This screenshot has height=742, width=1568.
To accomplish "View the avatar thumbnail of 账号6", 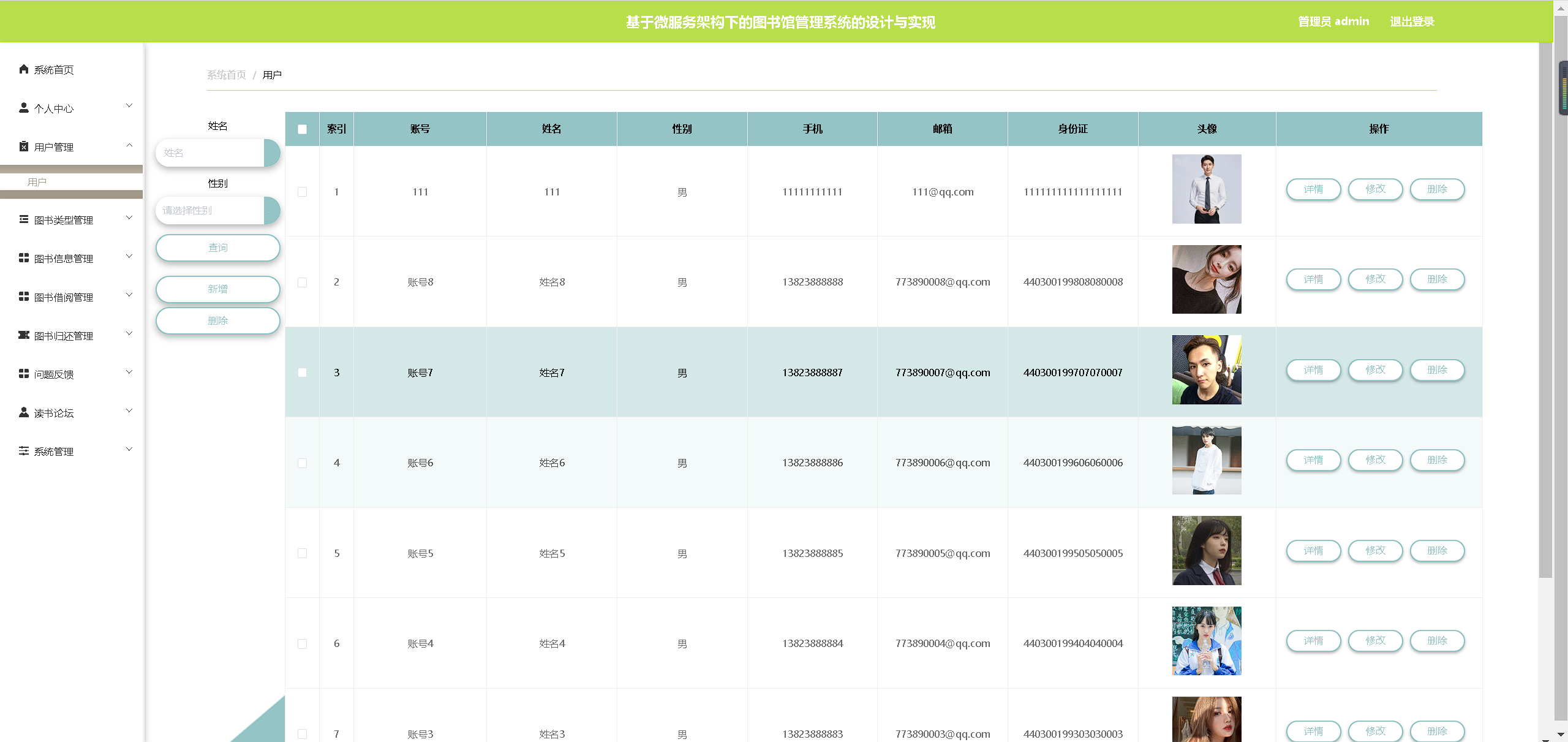I will (x=1206, y=460).
